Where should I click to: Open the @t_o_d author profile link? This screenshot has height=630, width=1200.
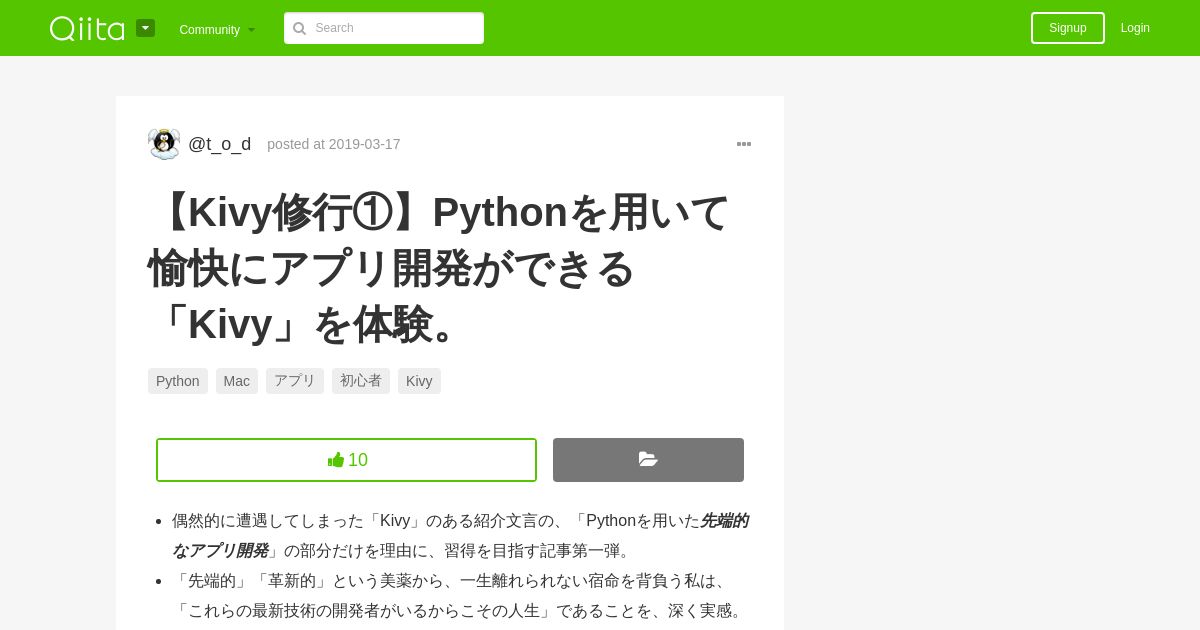coord(220,144)
